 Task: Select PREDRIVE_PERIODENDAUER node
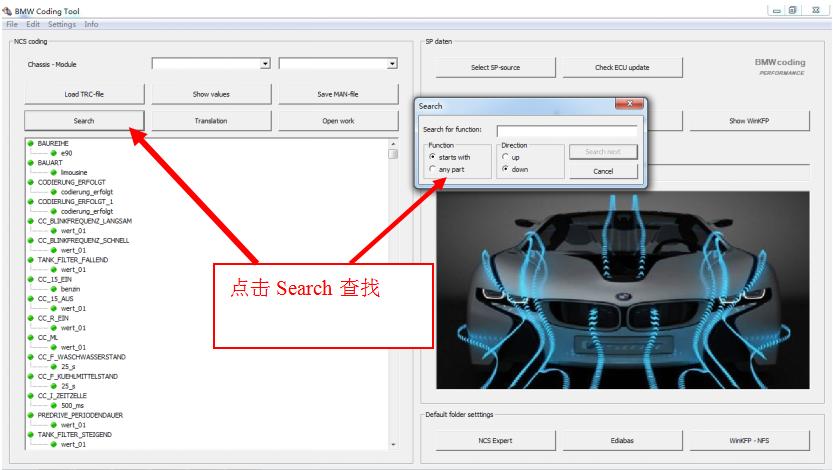point(80,415)
